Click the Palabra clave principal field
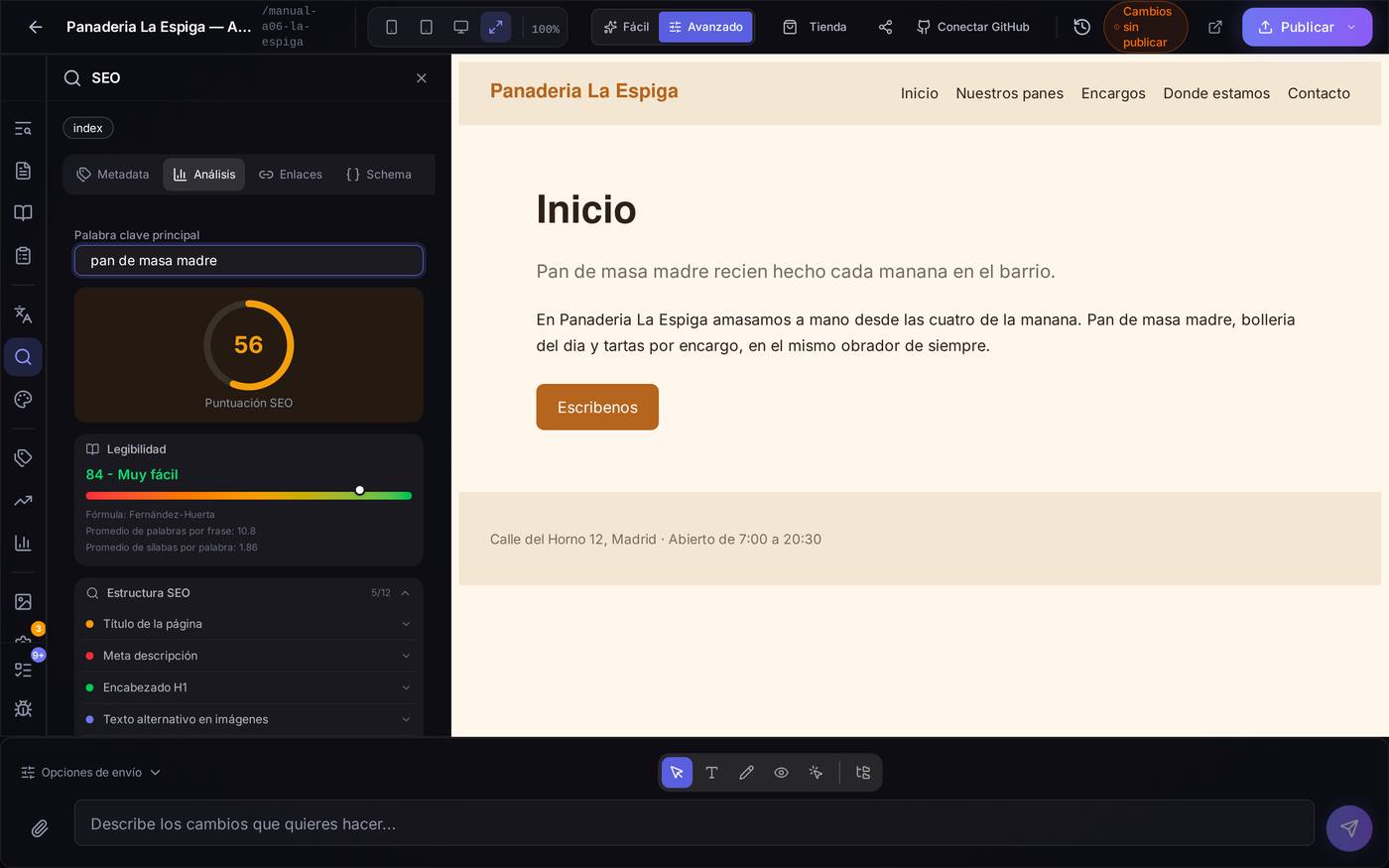The width and height of the screenshot is (1389, 868). click(249, 260)
